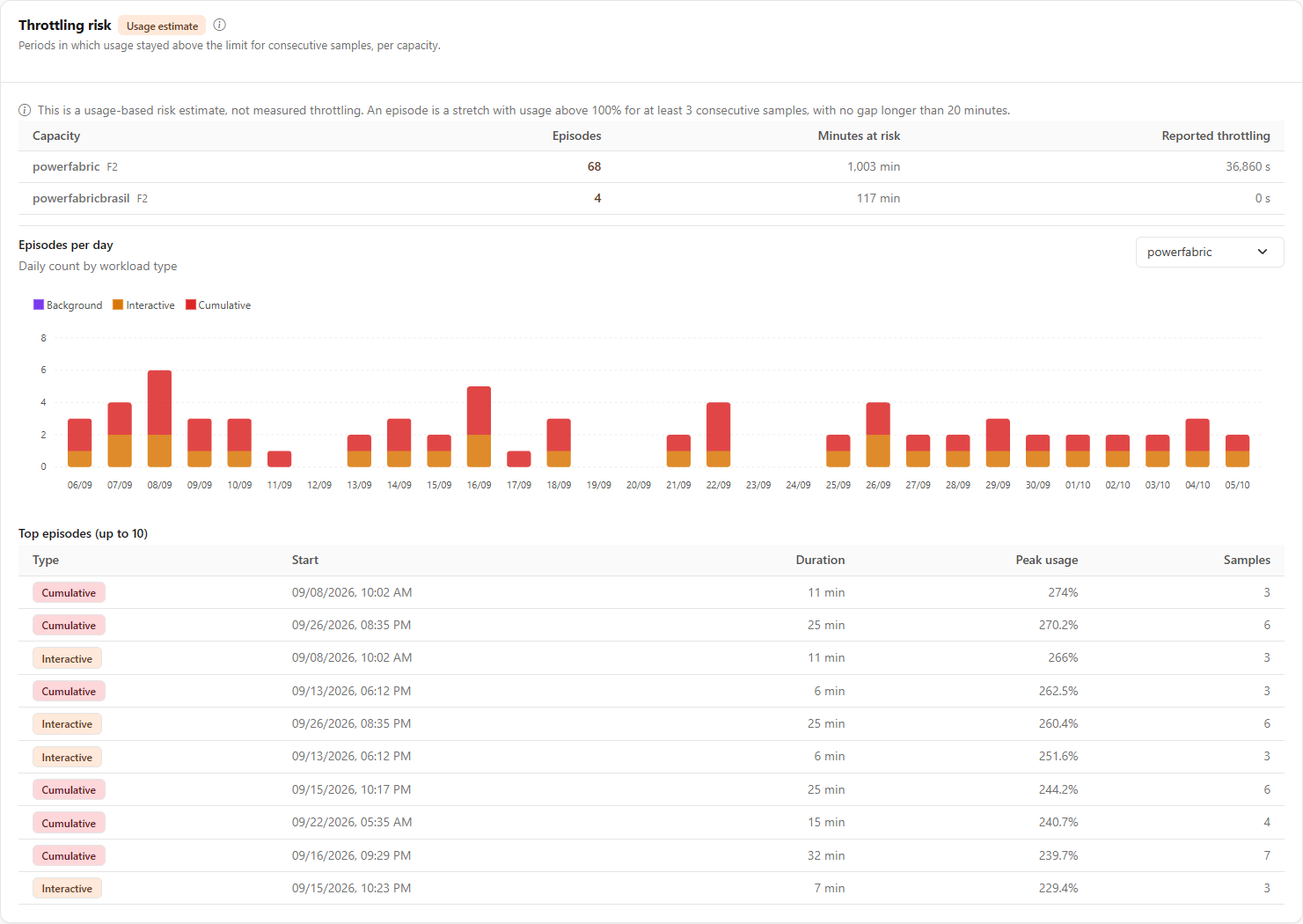This screenshot has width=1303, height=924.
Task: Click the Samples column header
Action: [1247, 560]
